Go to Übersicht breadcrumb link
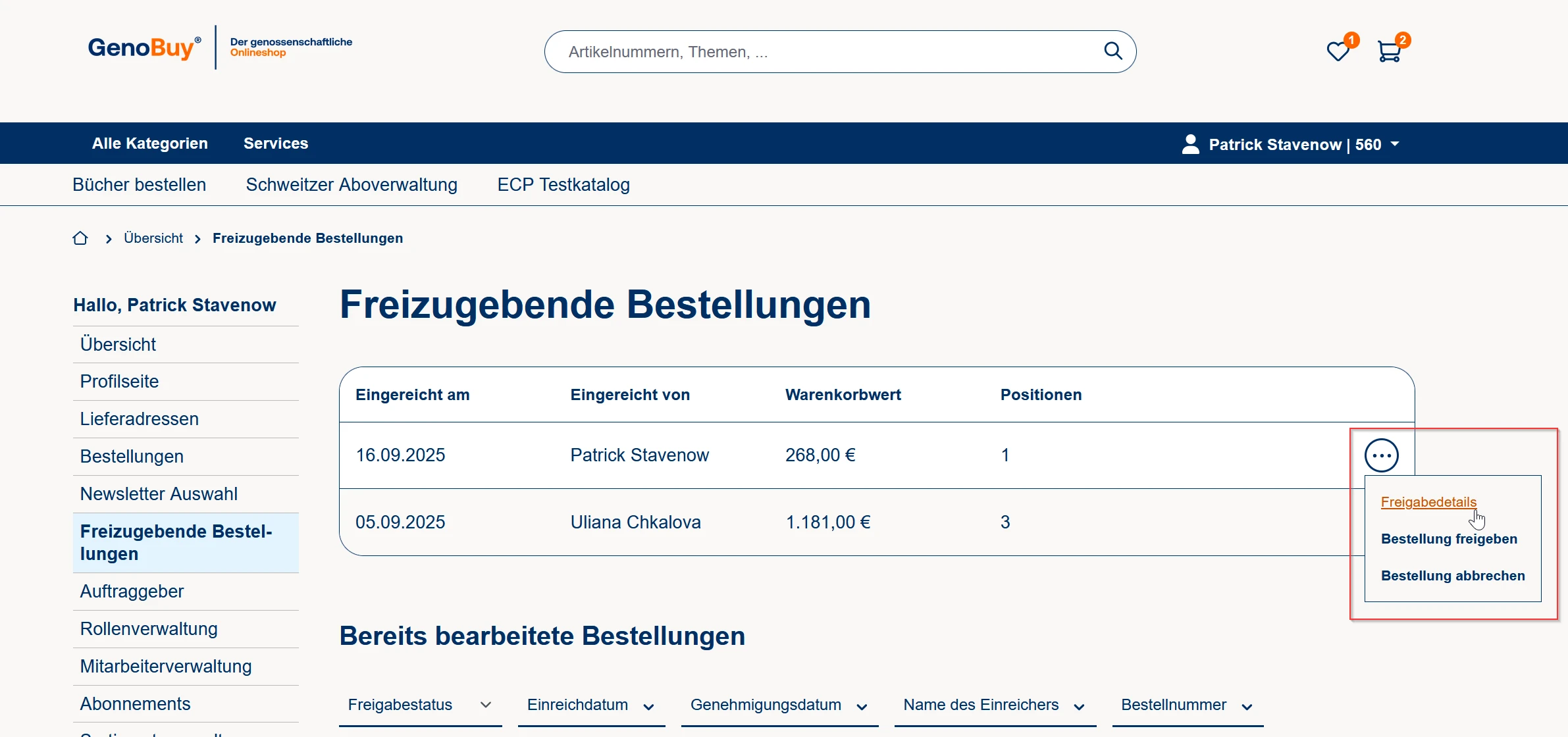 click(x=153, y=238)
